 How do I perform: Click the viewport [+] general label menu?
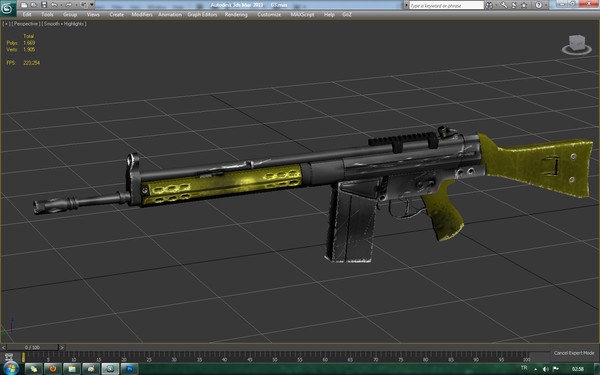point(6,24)
